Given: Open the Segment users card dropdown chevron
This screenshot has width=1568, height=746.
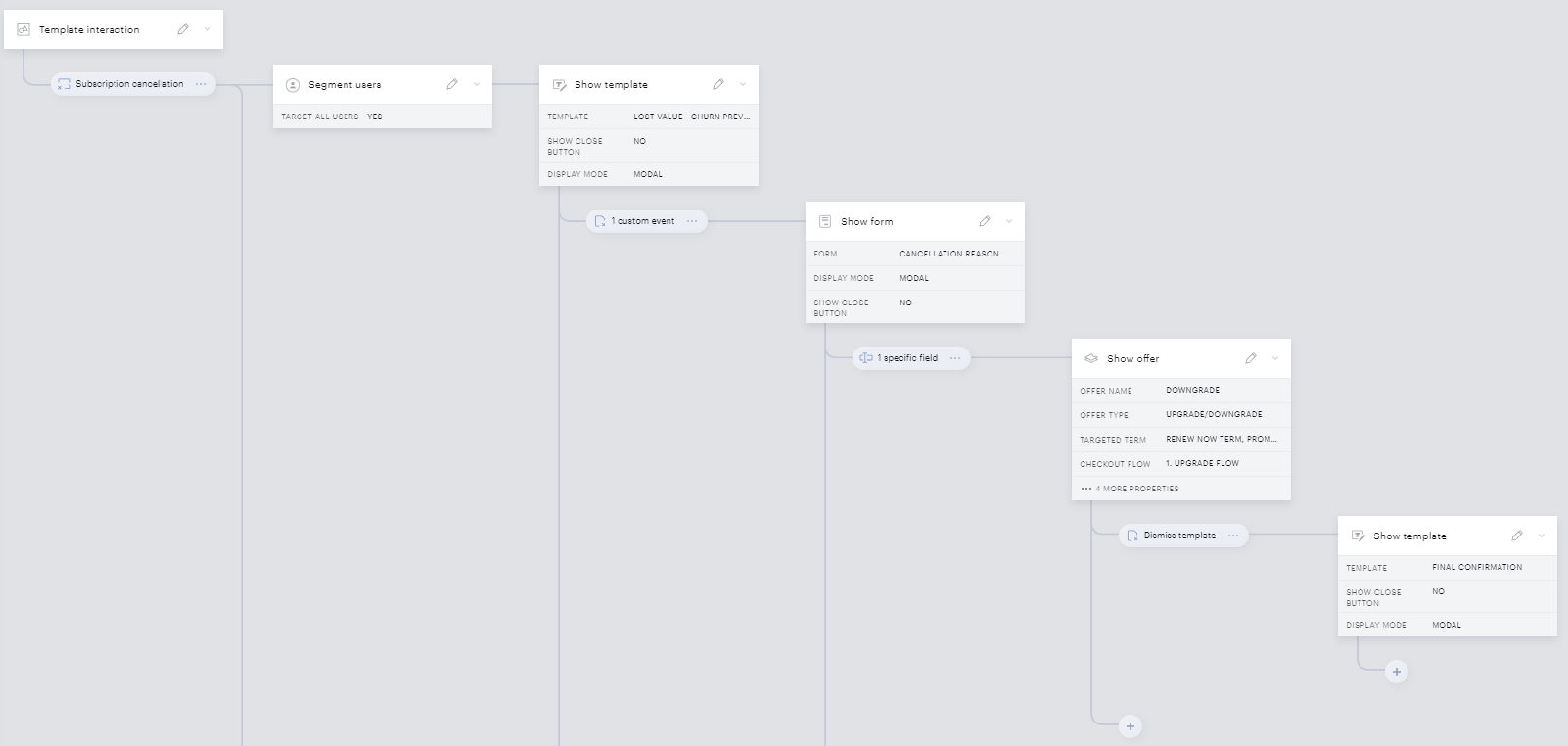Looking at the screenshot, I should coord(477,84).
